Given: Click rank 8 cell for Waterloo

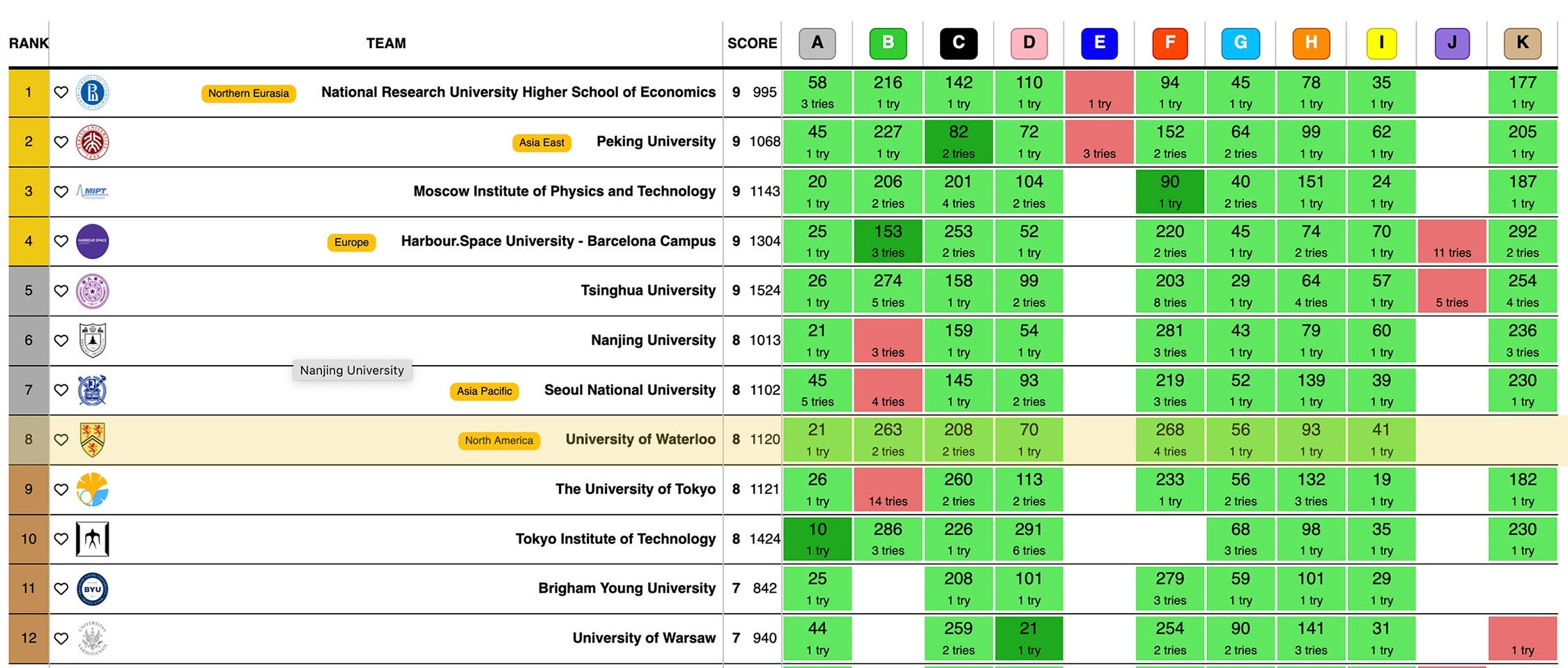Looking at the screenshot, I should [x=29, y=440].
